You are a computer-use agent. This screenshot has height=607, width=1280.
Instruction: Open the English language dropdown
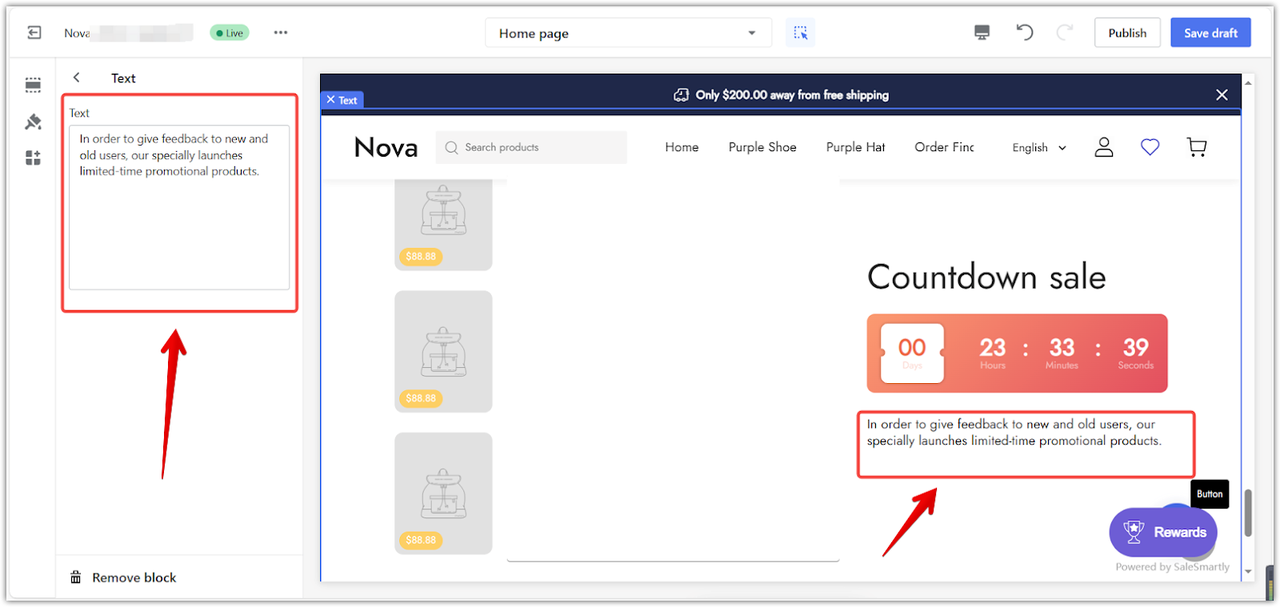1039,148
